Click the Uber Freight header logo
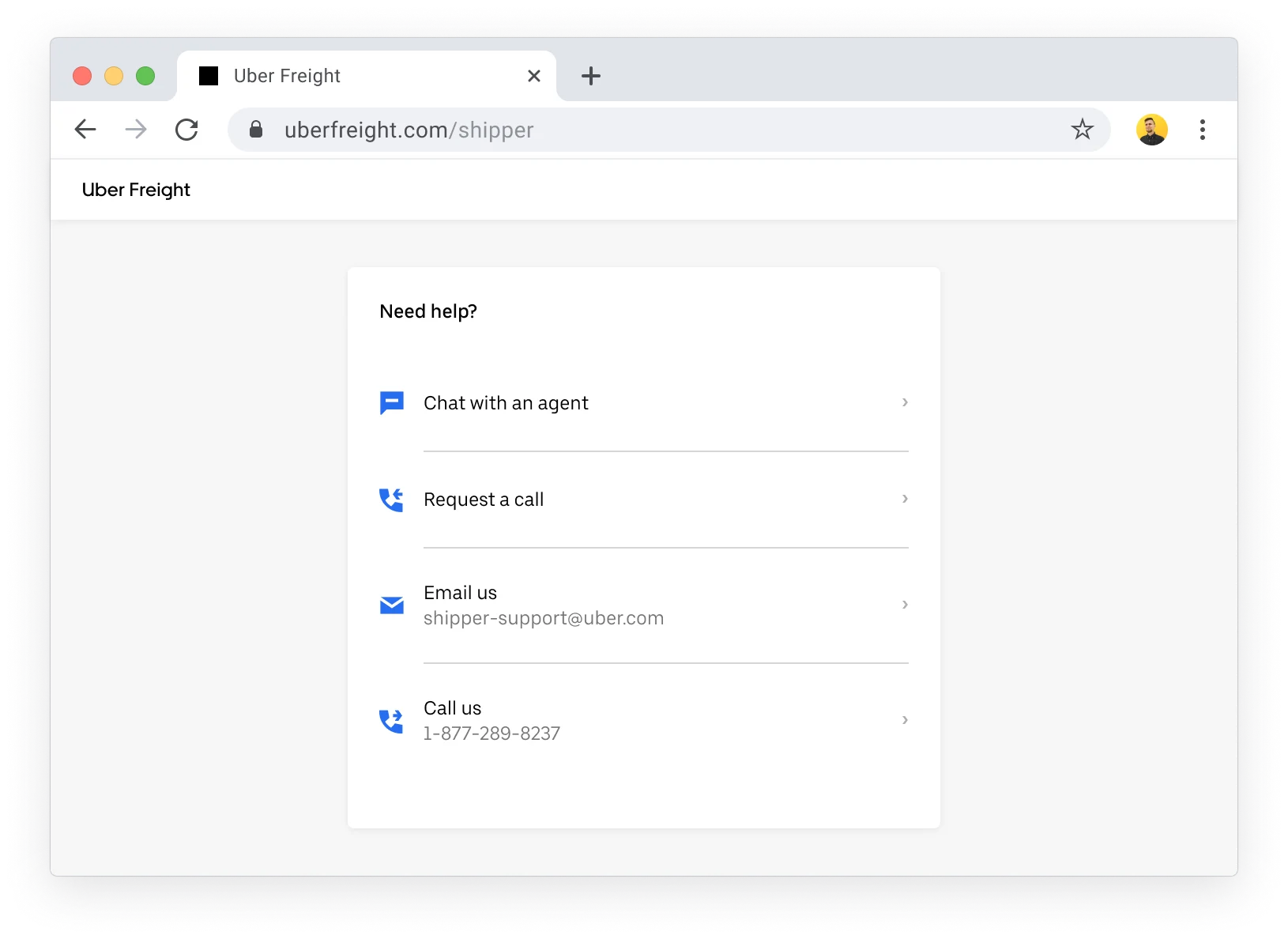The height and width of the screenshot is (939, 1288). (x=136, y=190)
